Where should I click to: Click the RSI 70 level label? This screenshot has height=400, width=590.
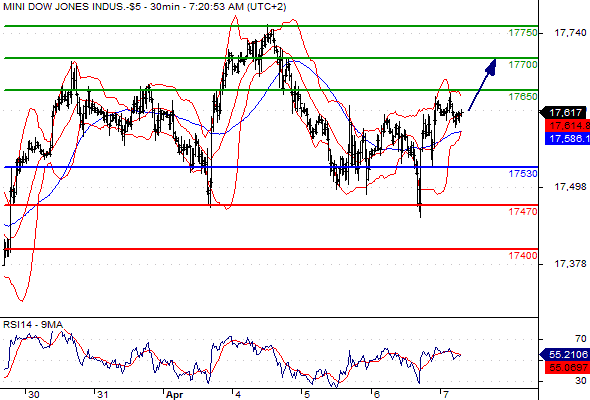click(x=581, y=339)
